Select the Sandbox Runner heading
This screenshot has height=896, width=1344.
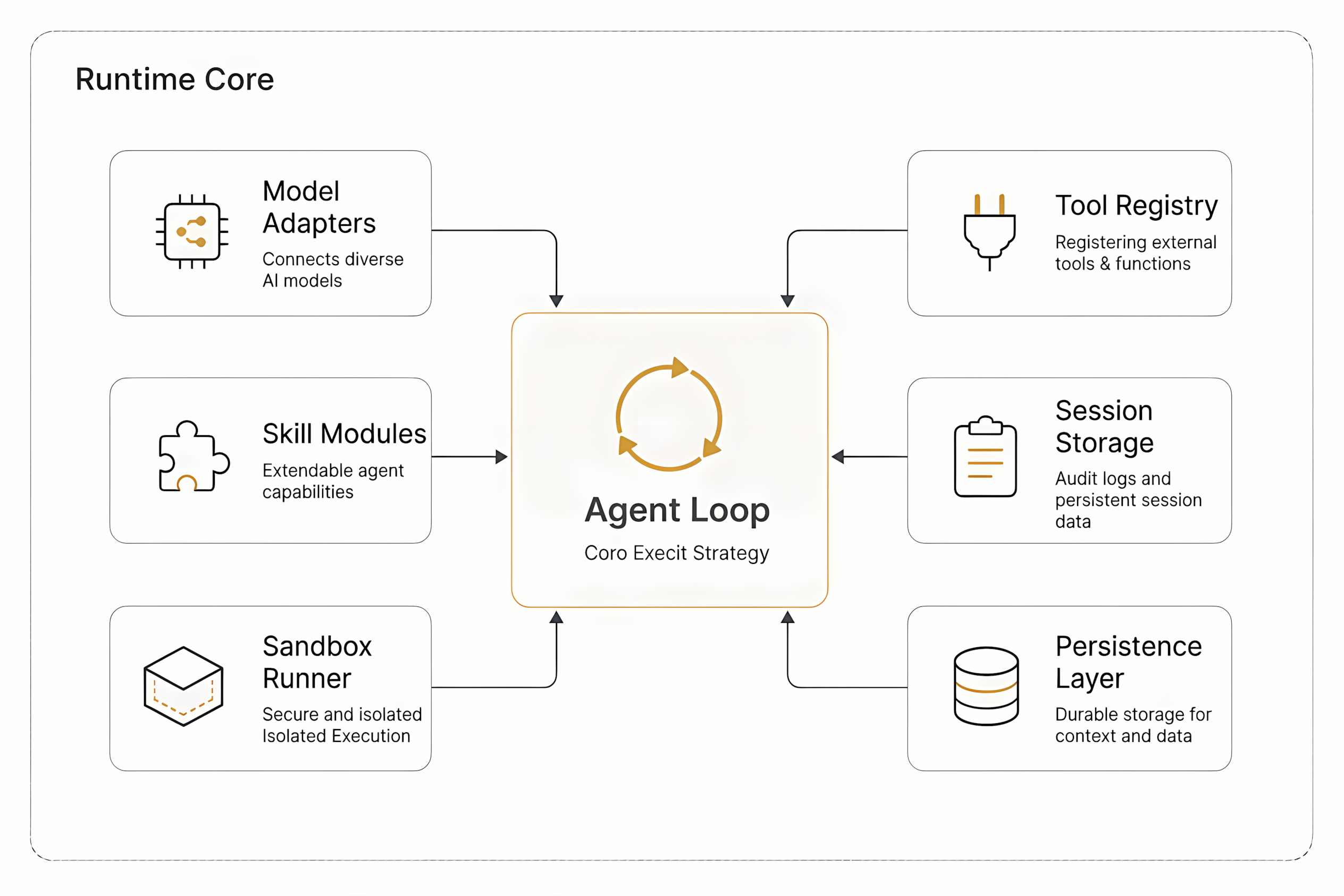[x=317, y=662]
